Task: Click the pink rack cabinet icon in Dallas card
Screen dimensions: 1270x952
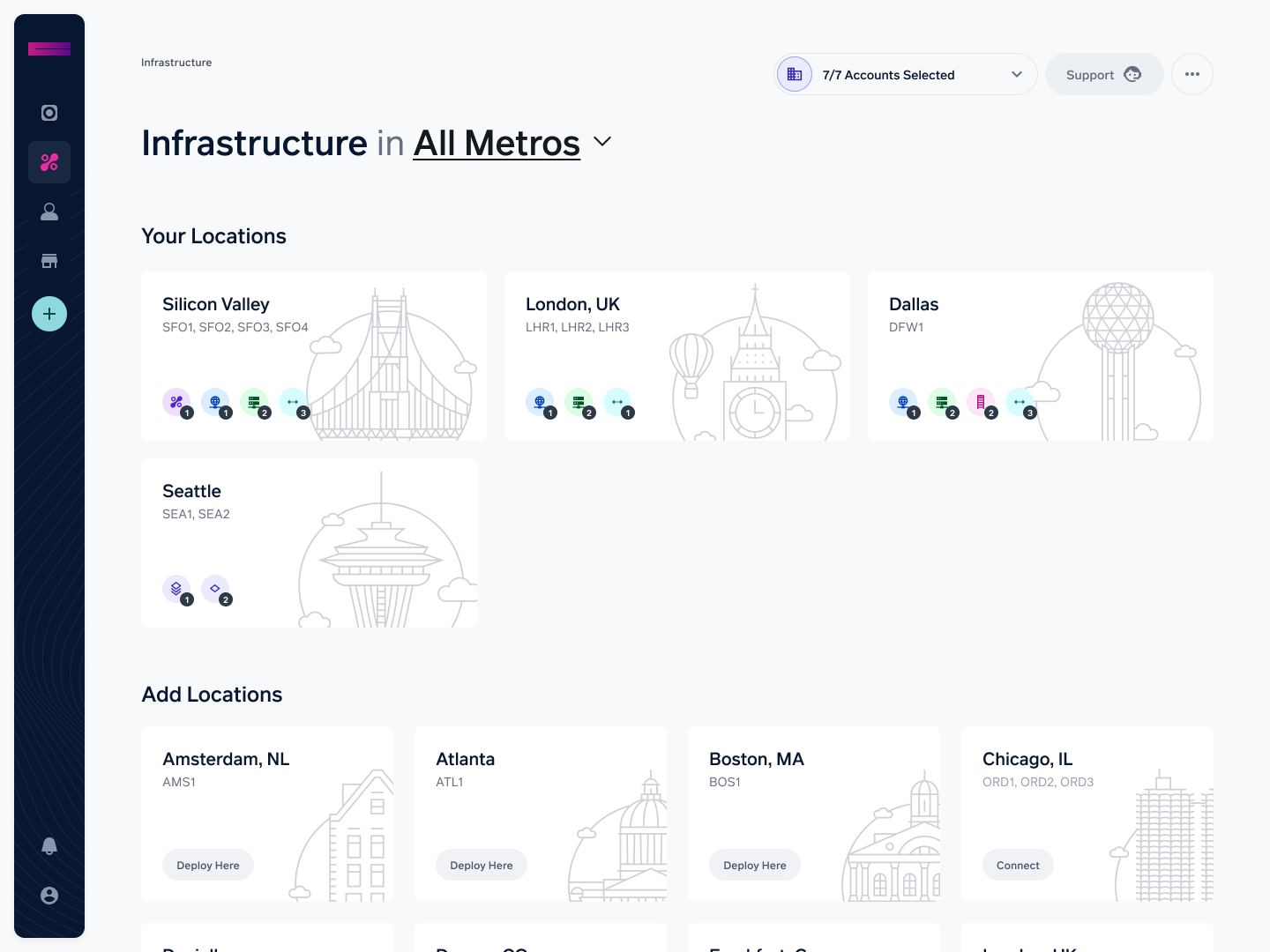Action: coord(981,402)
